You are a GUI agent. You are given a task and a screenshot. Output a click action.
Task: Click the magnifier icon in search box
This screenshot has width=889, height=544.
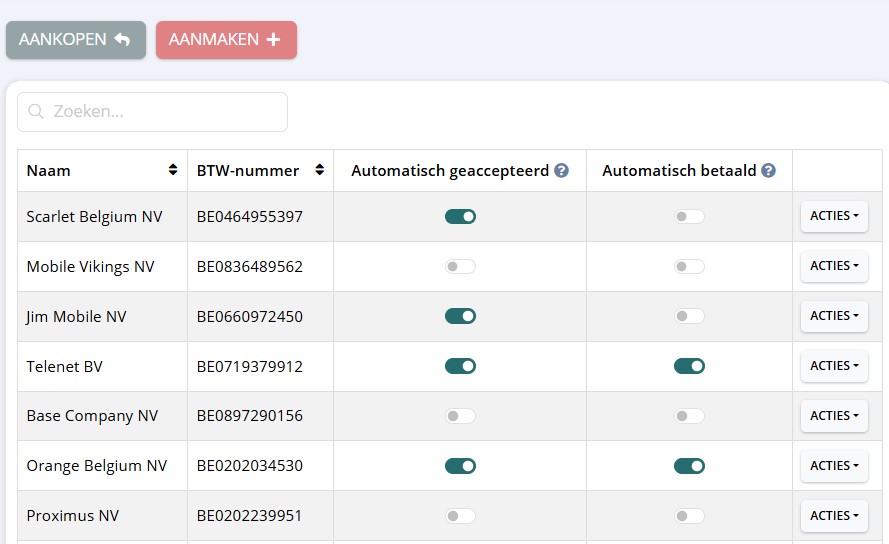pos(36,112)
